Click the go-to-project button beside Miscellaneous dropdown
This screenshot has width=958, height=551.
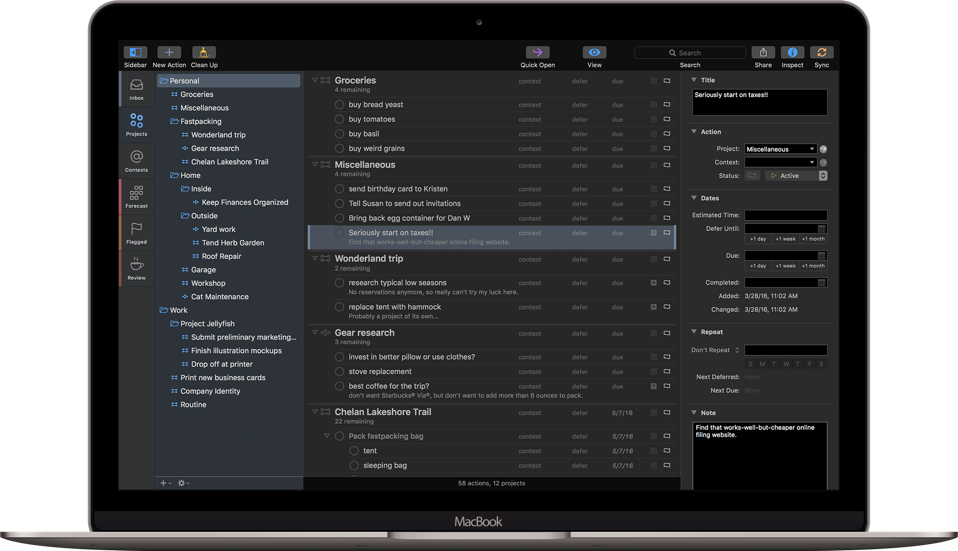[x=823, y=149]
